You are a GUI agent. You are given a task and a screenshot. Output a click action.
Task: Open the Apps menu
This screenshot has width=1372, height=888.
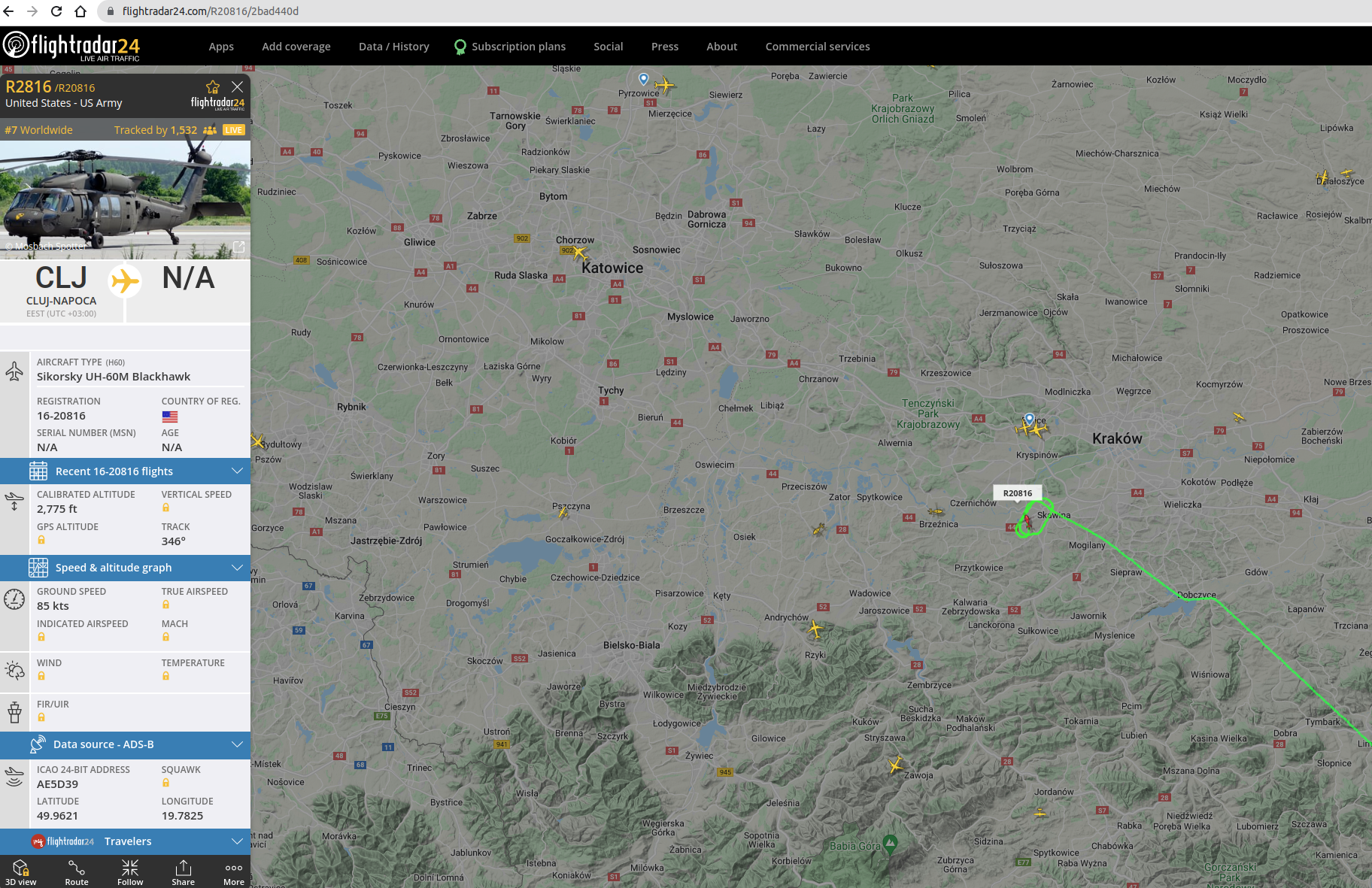point(221,47)
